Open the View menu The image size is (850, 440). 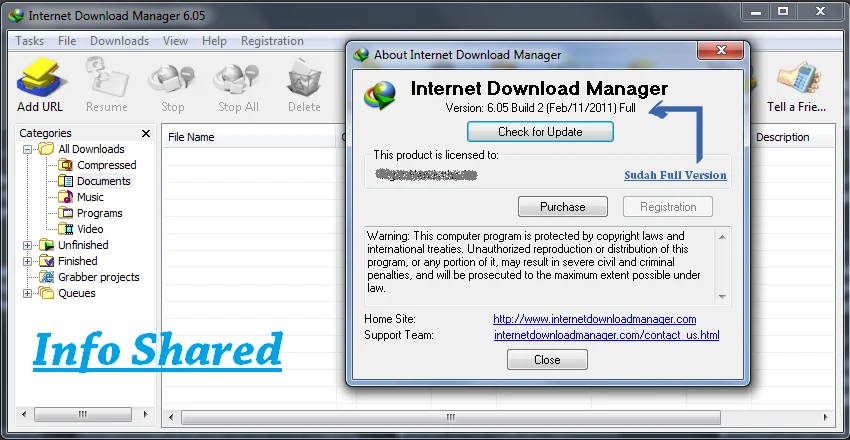click(x=175, y=41)
